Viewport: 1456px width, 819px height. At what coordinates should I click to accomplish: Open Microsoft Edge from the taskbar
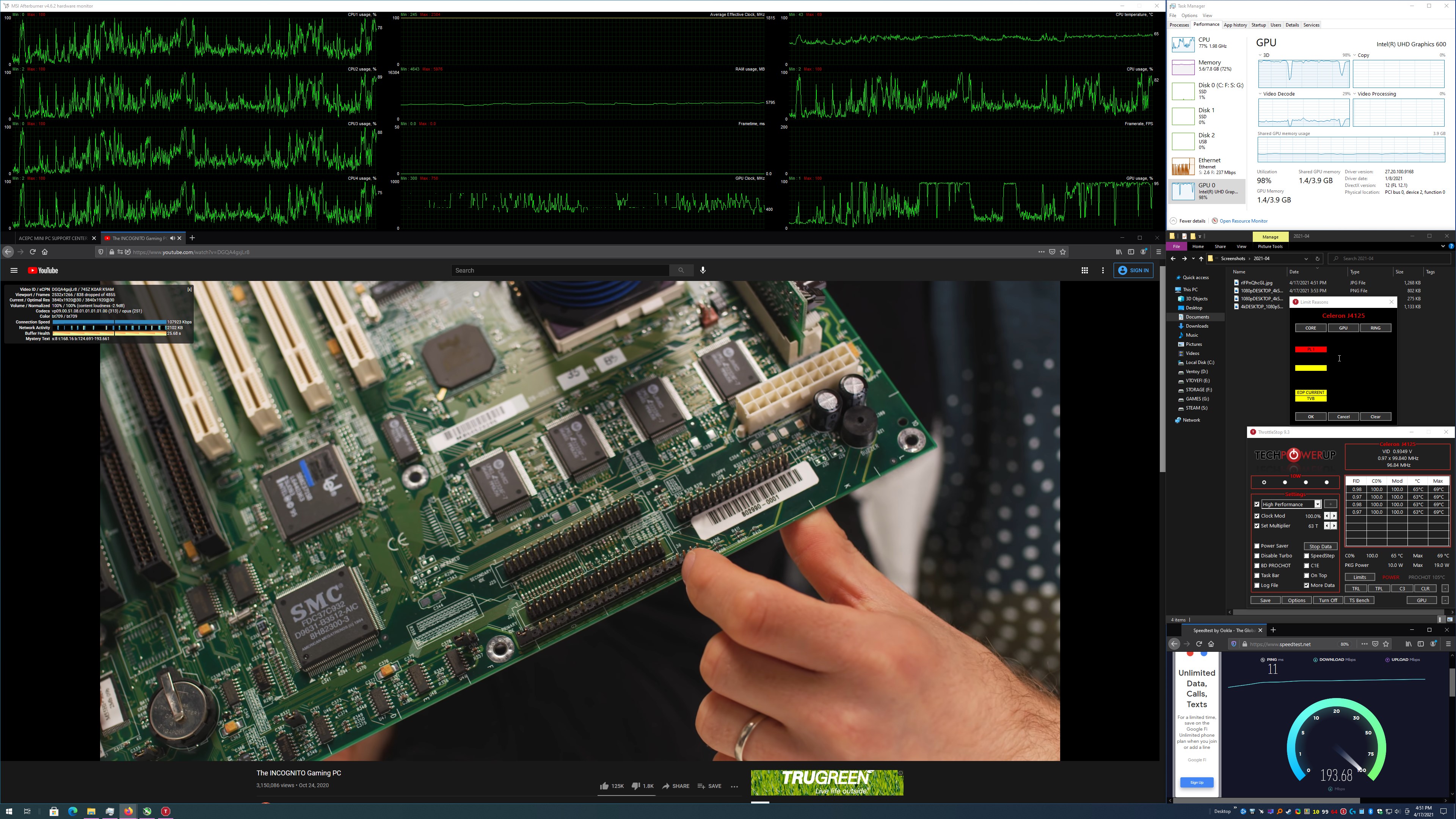pos(72,811)
